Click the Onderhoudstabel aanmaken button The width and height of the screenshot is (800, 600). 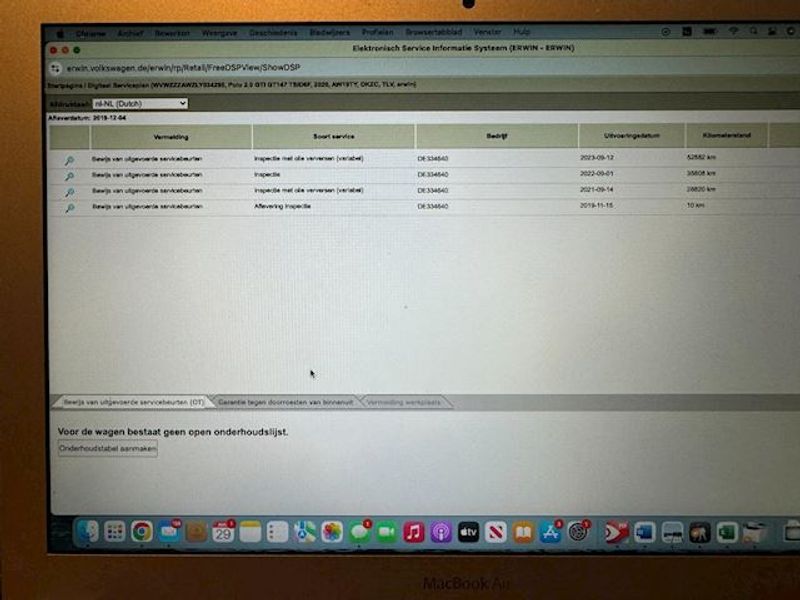tap(107, 449)
